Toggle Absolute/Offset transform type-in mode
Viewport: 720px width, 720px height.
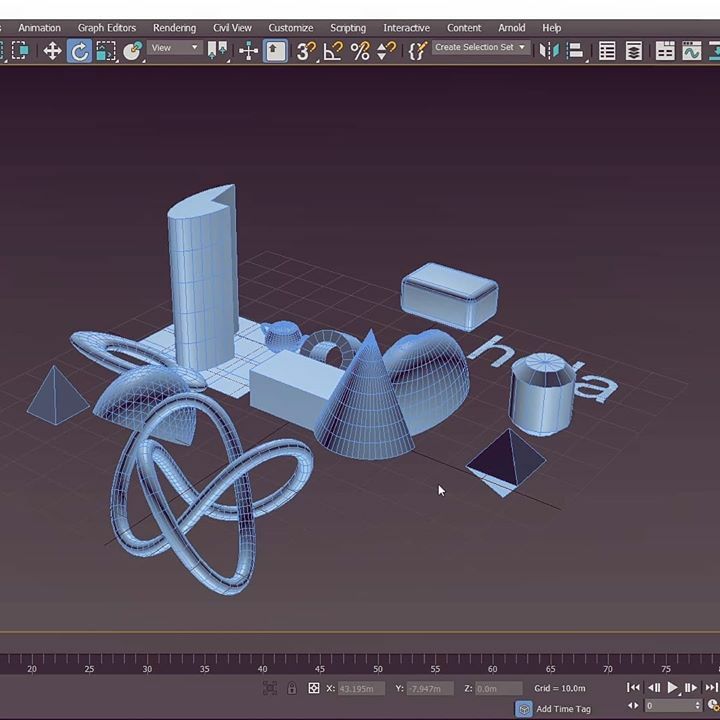314,688
